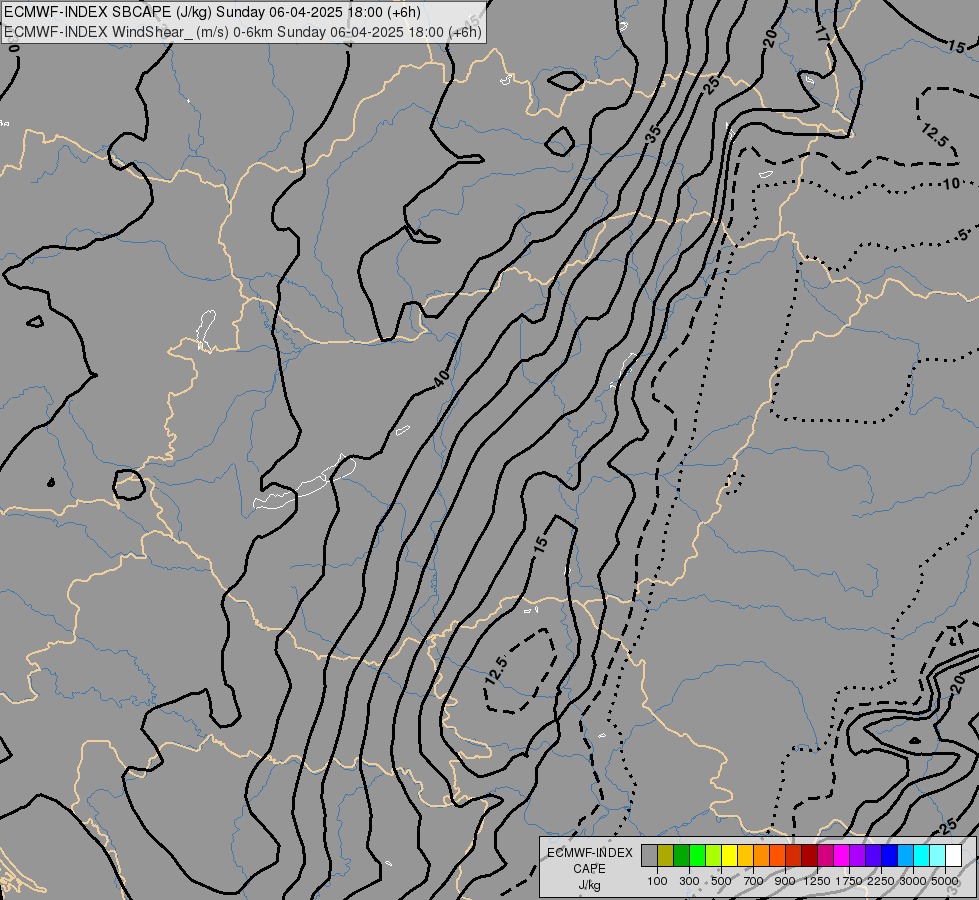This screenshot has height=900, width=979.
Task: Click the WindShear 0-6km title line
Action: coord(243,32)
